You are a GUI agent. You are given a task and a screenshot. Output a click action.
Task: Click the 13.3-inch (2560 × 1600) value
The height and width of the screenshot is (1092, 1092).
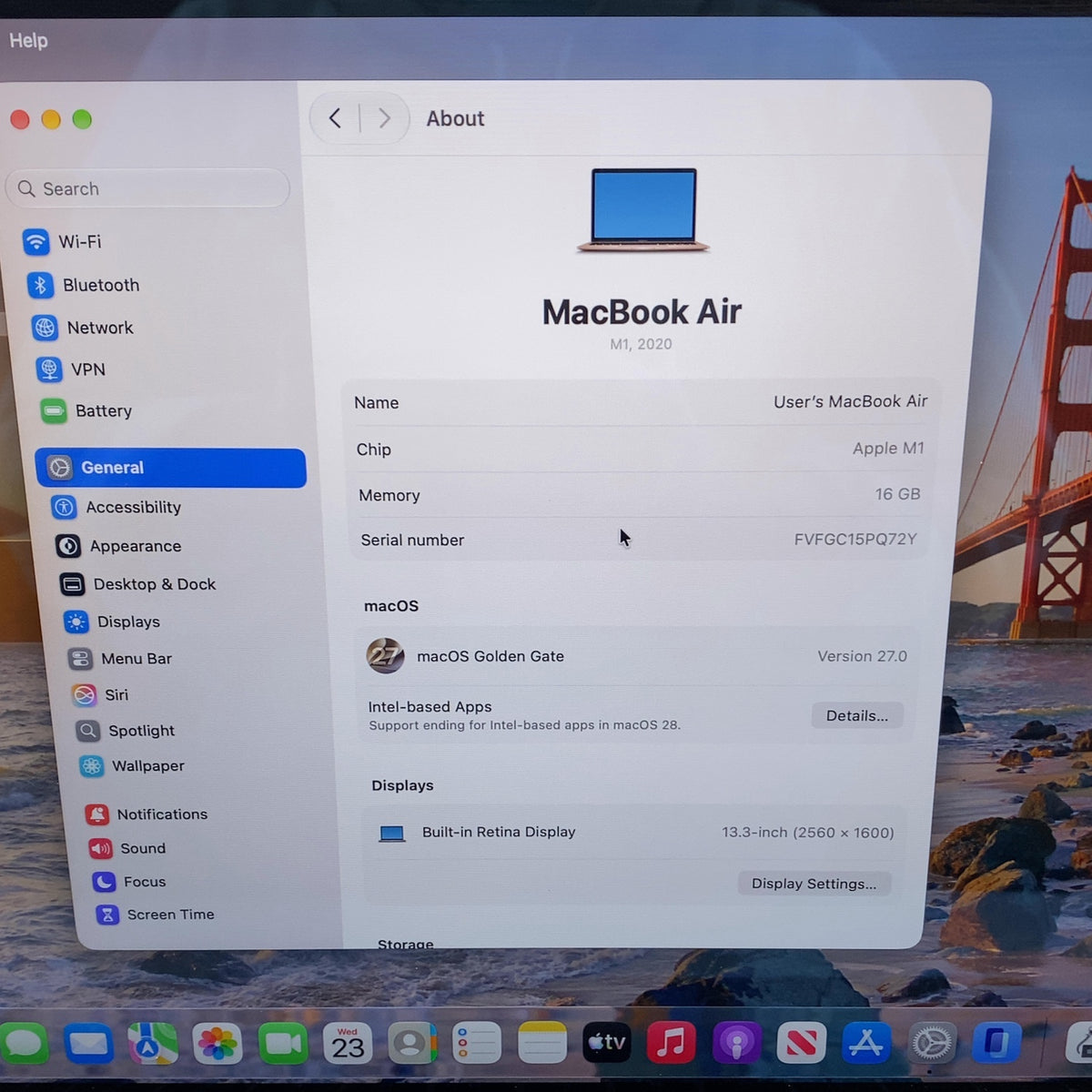tap(808, 833)
